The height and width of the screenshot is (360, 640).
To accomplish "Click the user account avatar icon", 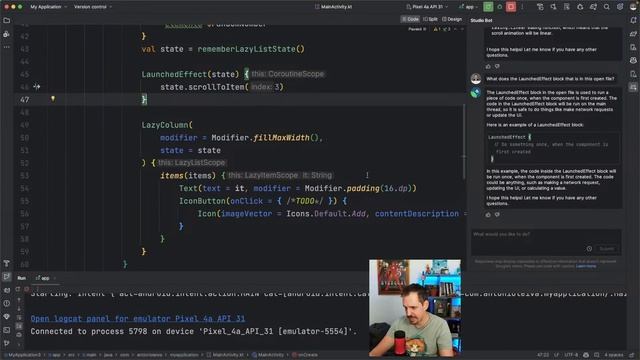I will [633, 7].
